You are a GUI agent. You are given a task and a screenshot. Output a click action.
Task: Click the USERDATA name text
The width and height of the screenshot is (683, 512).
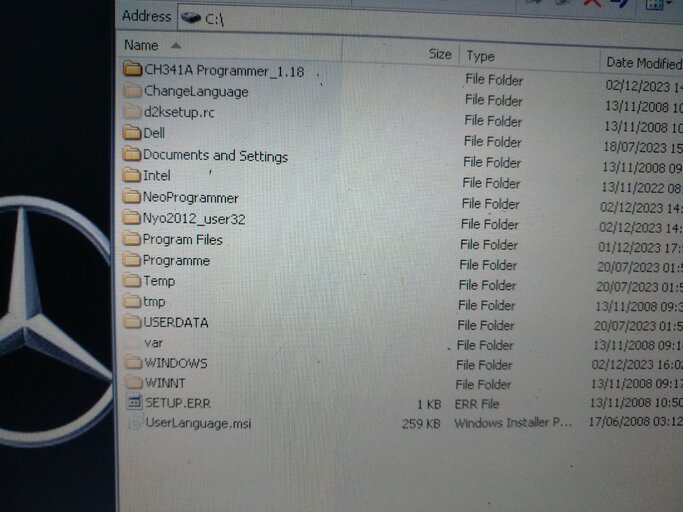[176, 322]
